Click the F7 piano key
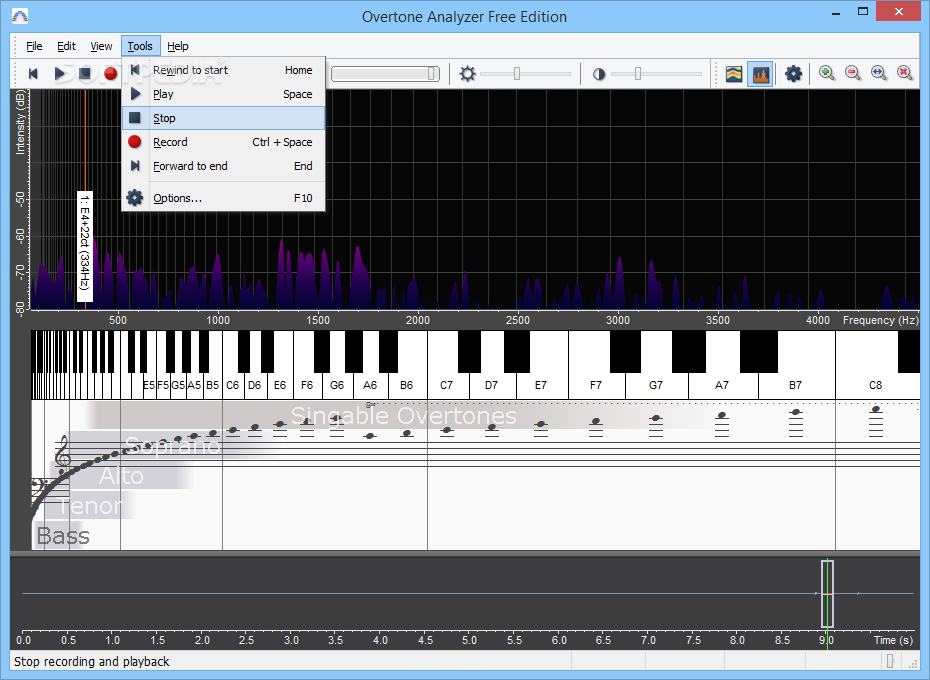 click(x=596, y=385)
